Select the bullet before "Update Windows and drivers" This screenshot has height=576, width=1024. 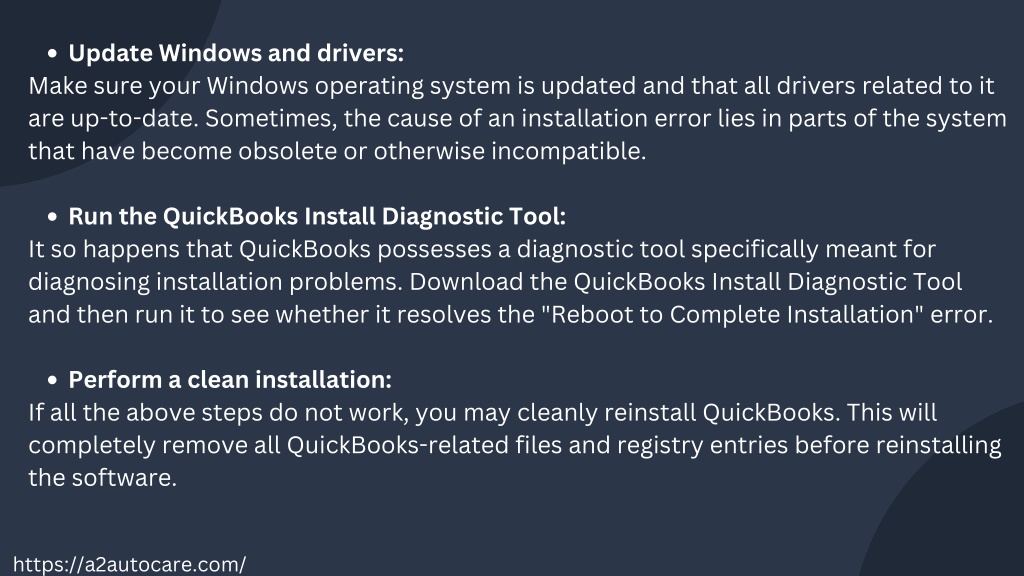(x=52, y=54)
